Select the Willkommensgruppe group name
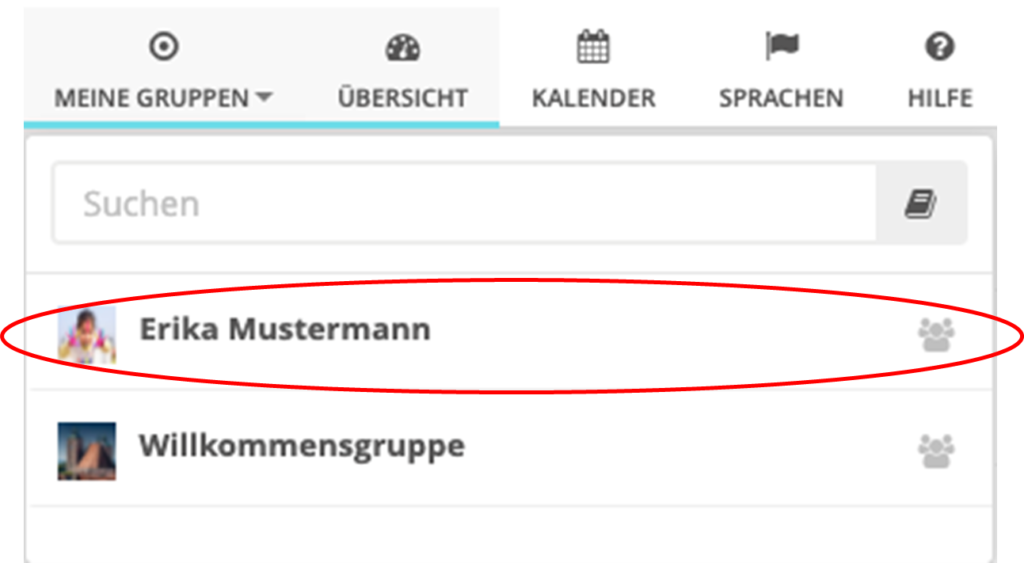This screenshot has width=1024, height=563. pos(302,447)
